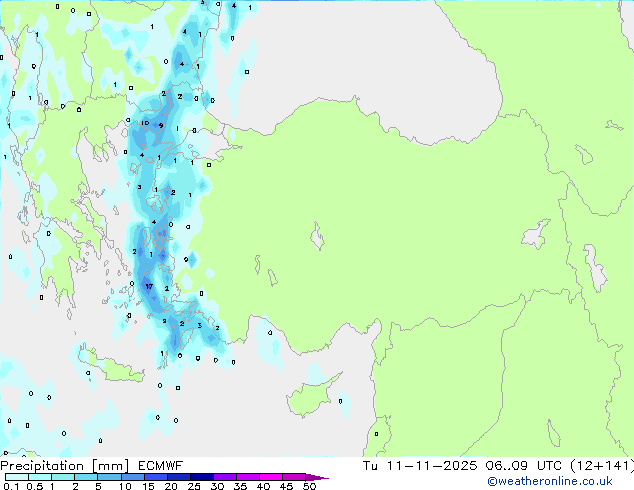The width and height of the screenshot is (634, 490).
Task: Click the '45' legend scale label
Action: click(x=286, y=486)
